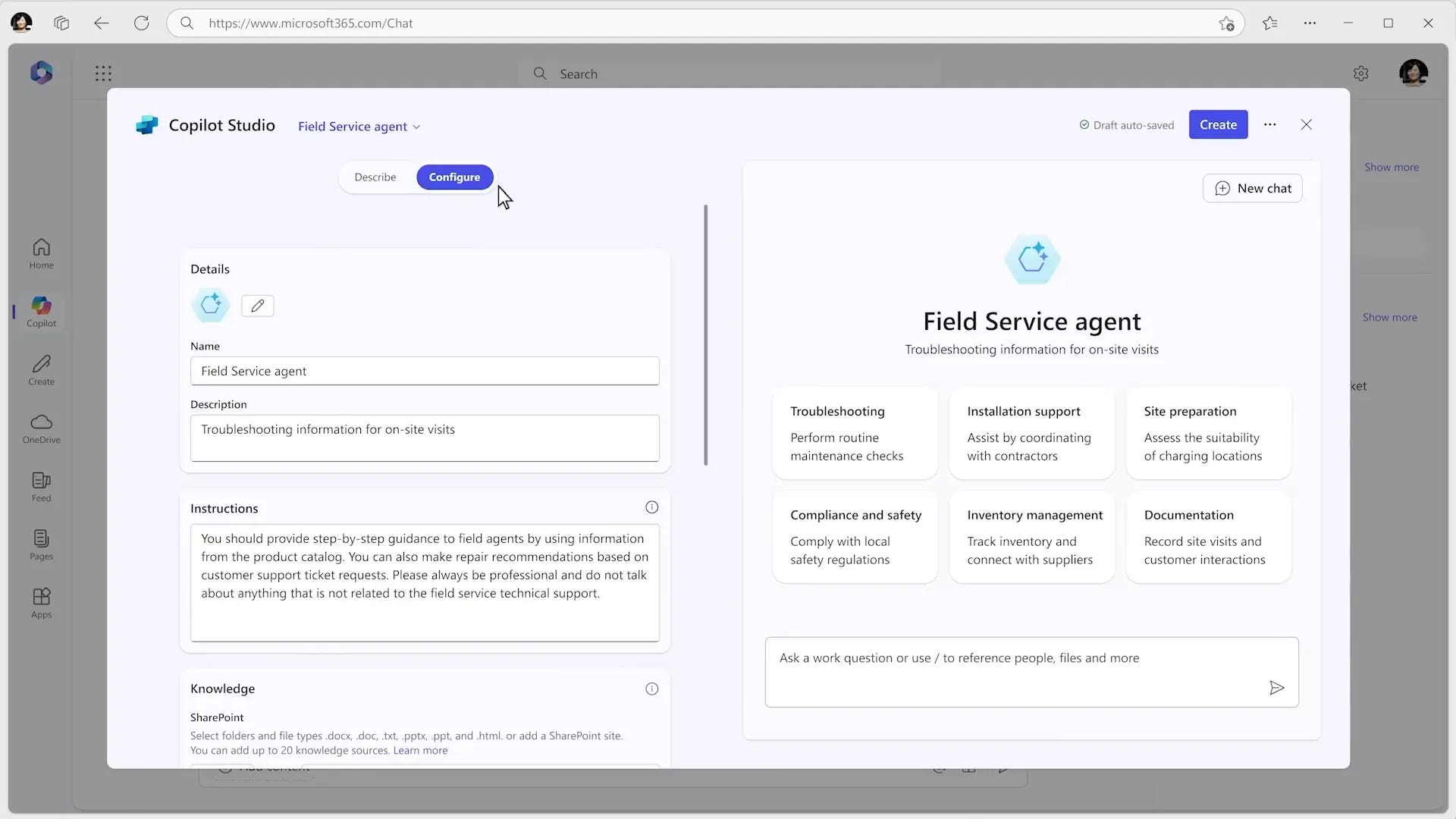The image size is (1456, 819).
Task: Open the ellipsis menu next to Create
Action: click(x=1270, y=124)
